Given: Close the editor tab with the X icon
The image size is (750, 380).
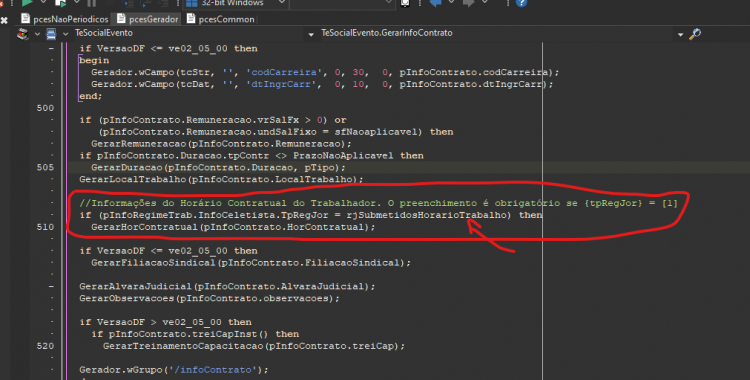Looking at the screenshot, I should (x=4, y=20).
